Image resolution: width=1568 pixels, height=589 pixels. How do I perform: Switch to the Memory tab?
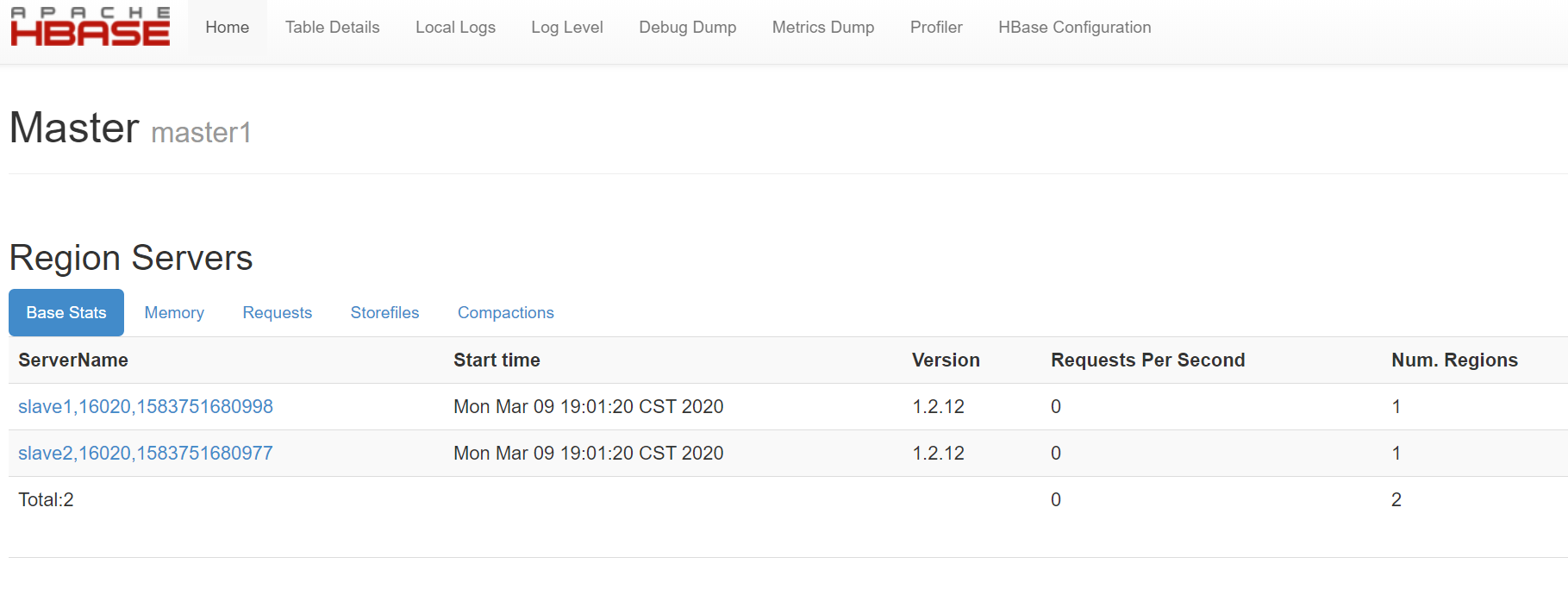click(x=174, y=313)
